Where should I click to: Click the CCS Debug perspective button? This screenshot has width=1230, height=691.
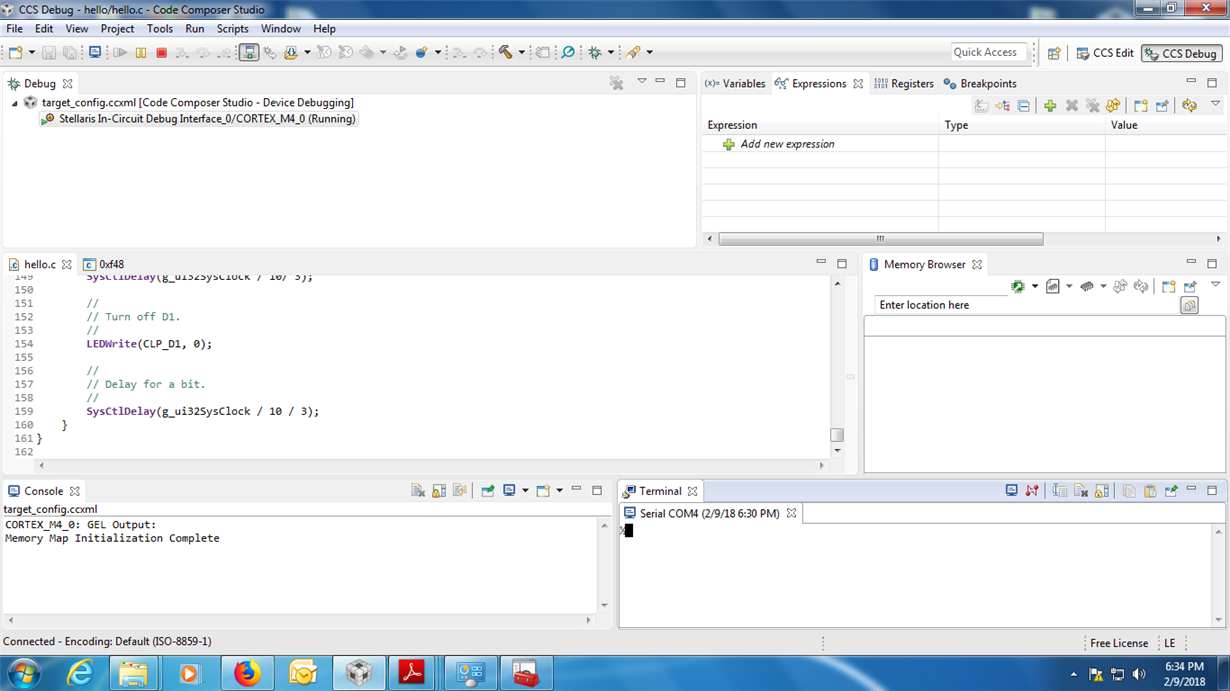click(1181, 53)
